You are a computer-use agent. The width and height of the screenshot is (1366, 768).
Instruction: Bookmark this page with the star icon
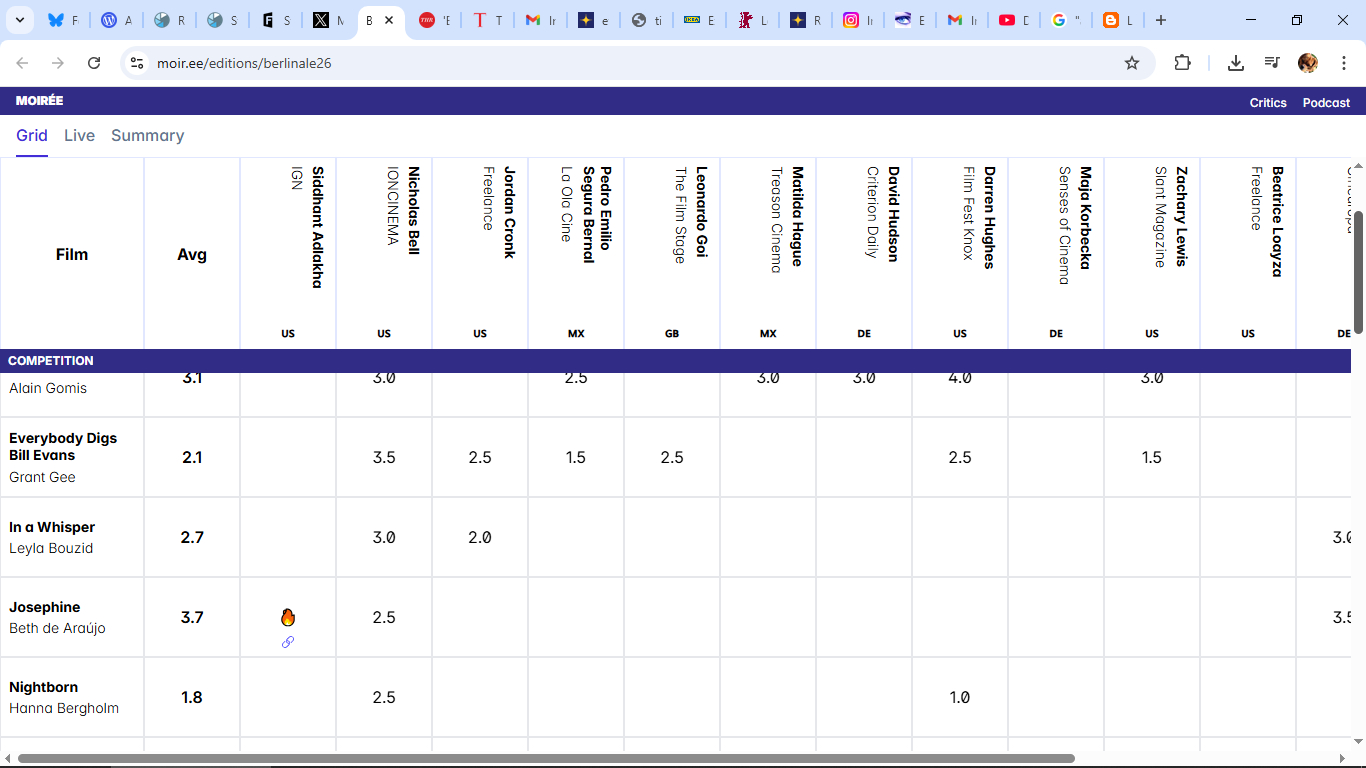[1132, 63]
